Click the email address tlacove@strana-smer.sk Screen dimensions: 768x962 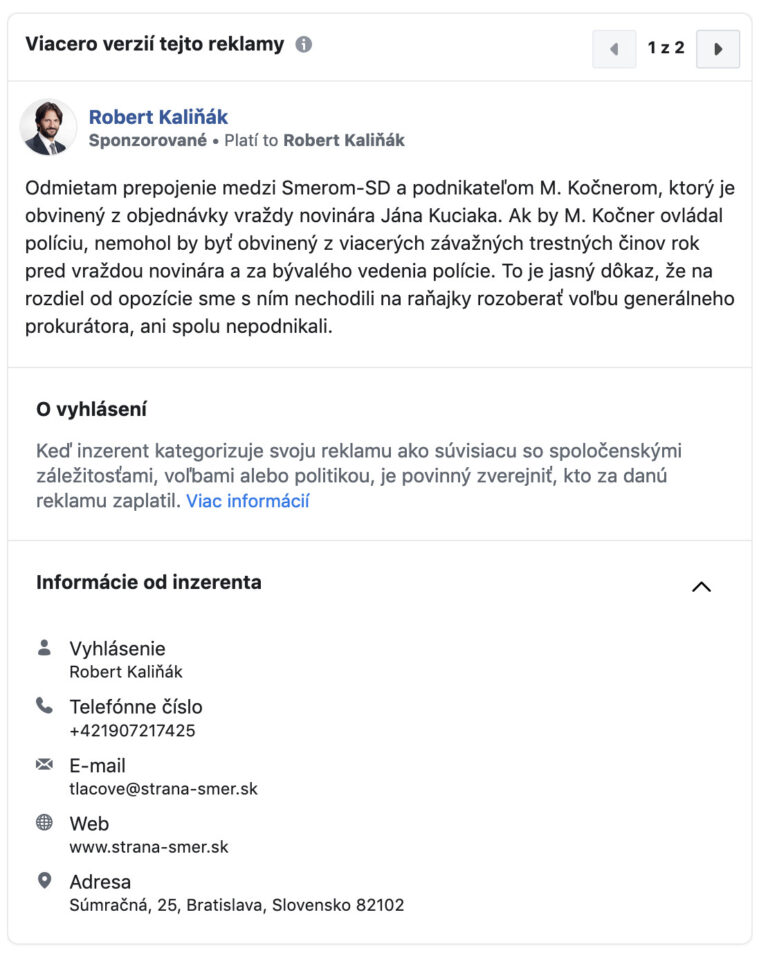(x=163, y=789)
